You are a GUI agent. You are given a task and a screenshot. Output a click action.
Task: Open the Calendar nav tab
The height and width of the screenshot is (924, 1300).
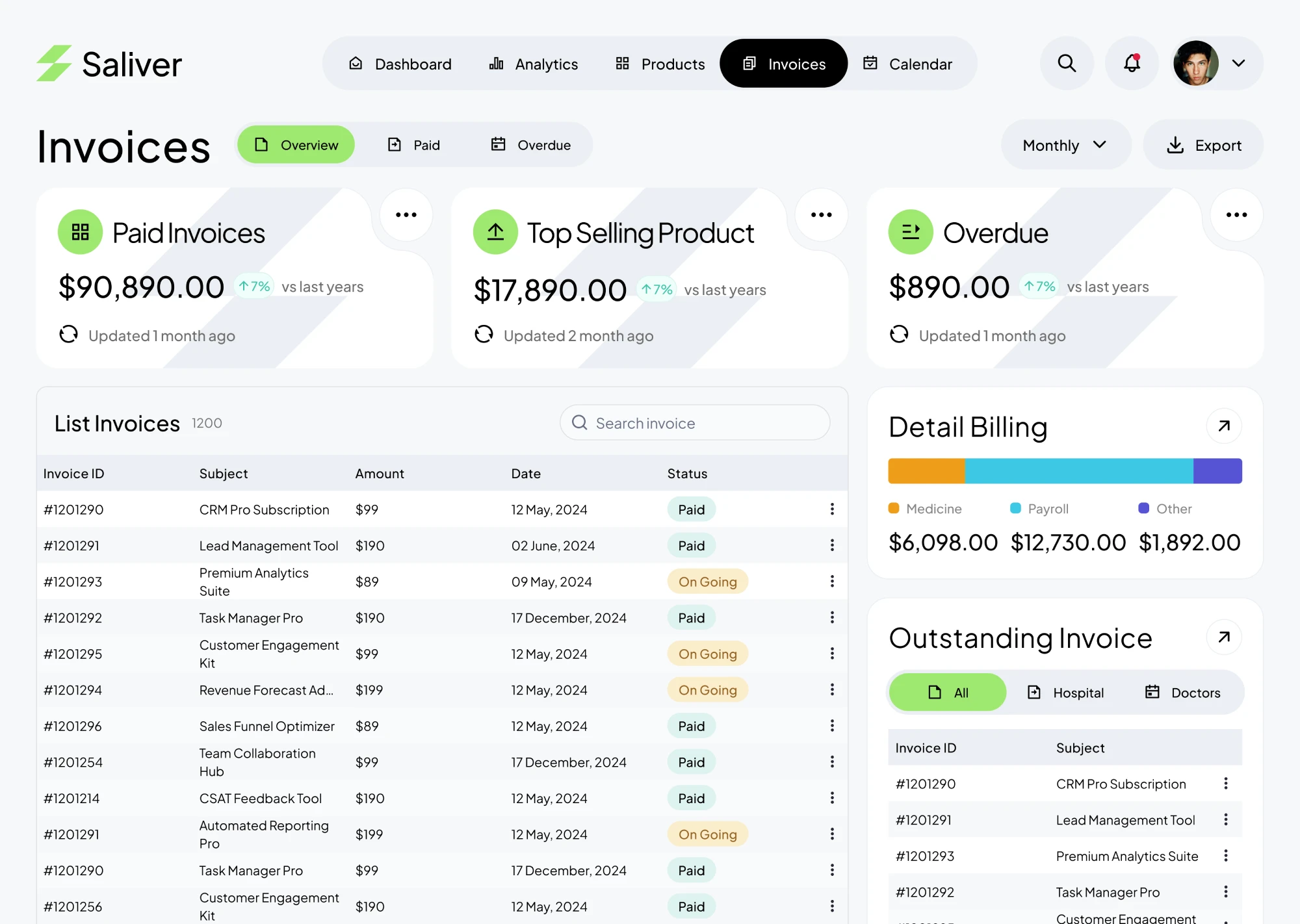point(907,64)
